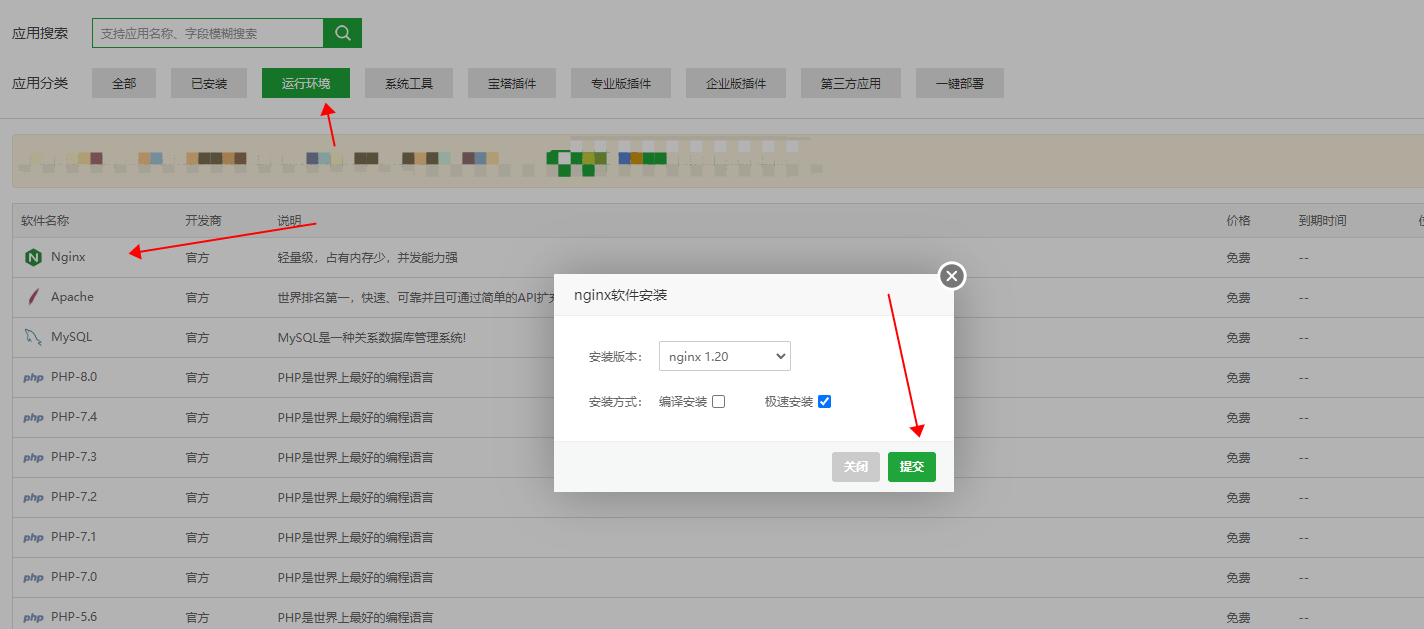1424x629 pixels.
Task: Click the MySQL dolphin icon
Action: (x=33, y=337)
